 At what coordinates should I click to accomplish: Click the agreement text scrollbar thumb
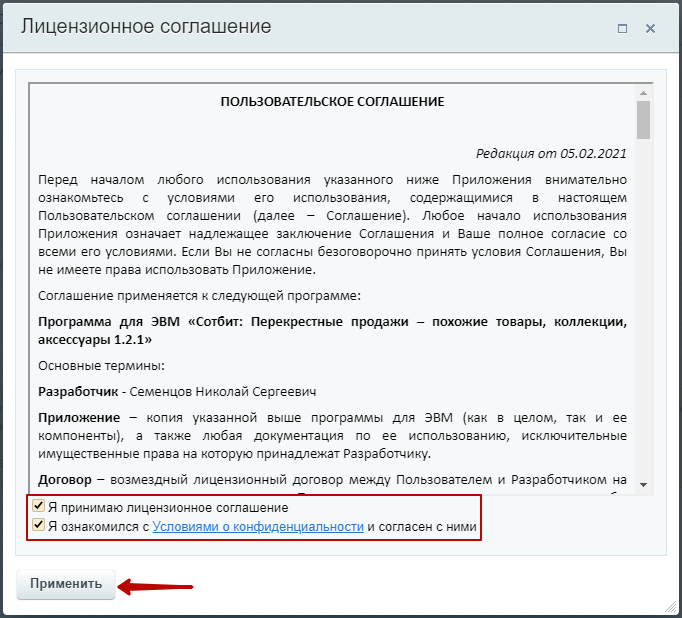pyautogui.click(x=644, y=120)
